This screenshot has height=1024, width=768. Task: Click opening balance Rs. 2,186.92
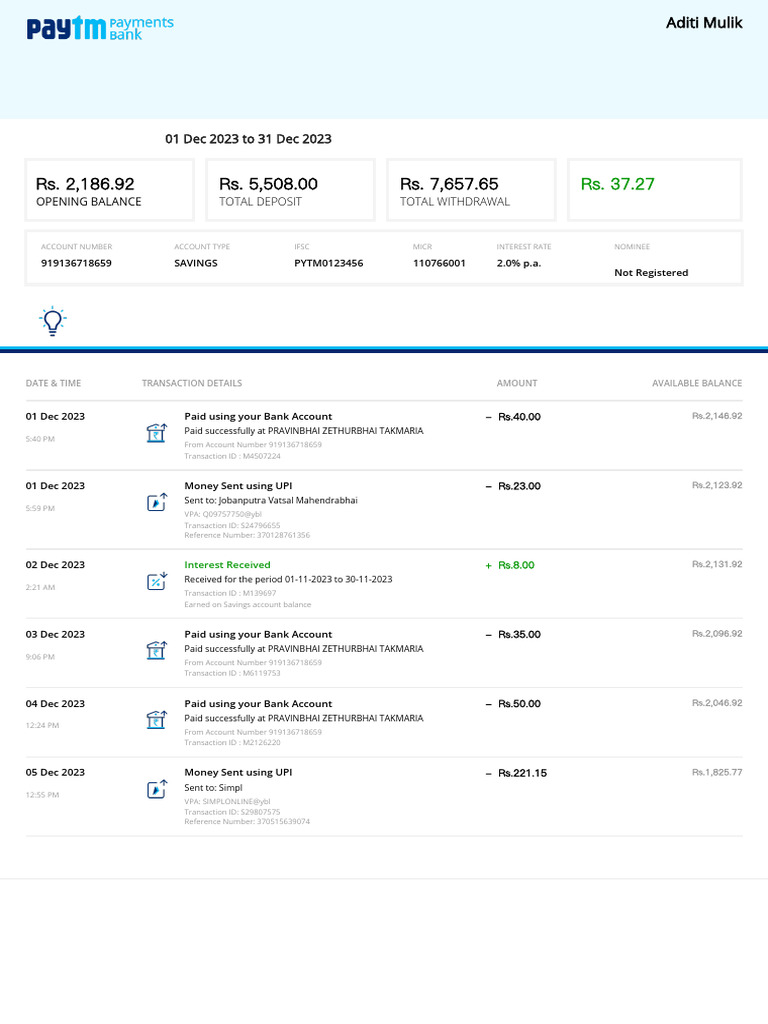pos(85,184)
